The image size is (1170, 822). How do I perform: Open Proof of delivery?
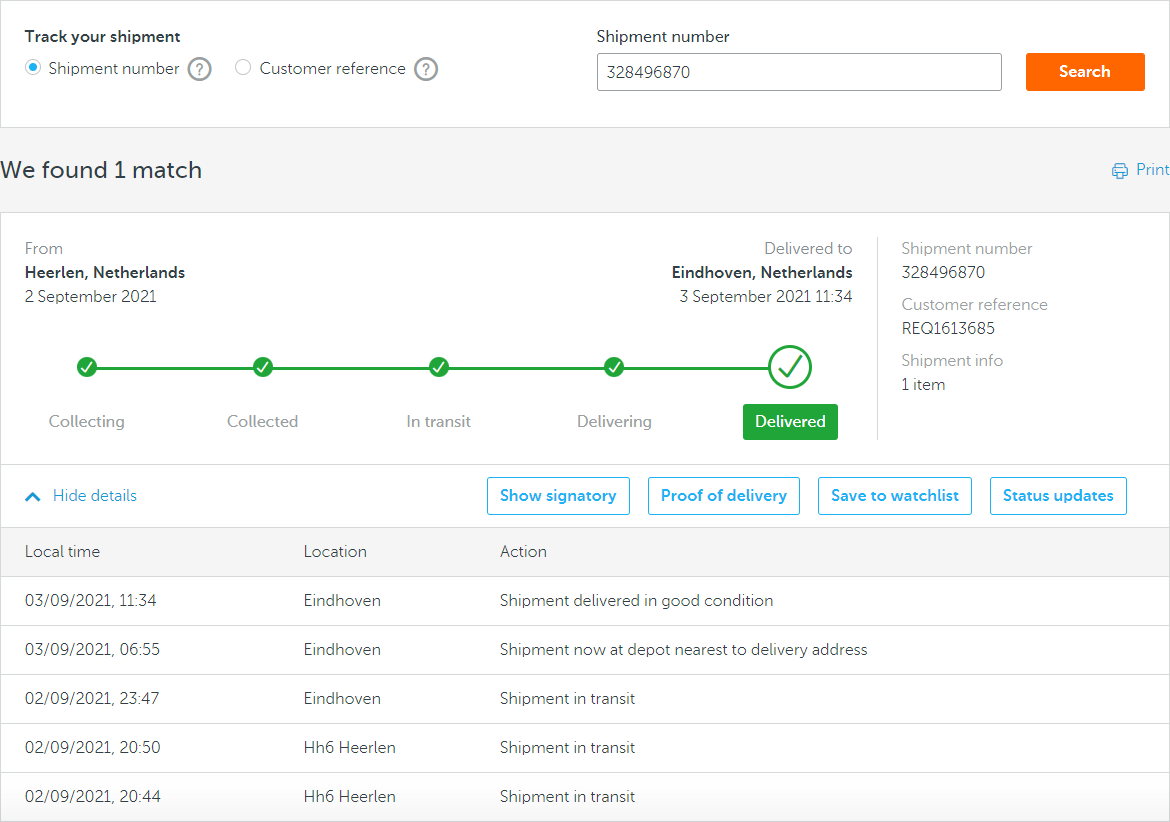point(723,496)
